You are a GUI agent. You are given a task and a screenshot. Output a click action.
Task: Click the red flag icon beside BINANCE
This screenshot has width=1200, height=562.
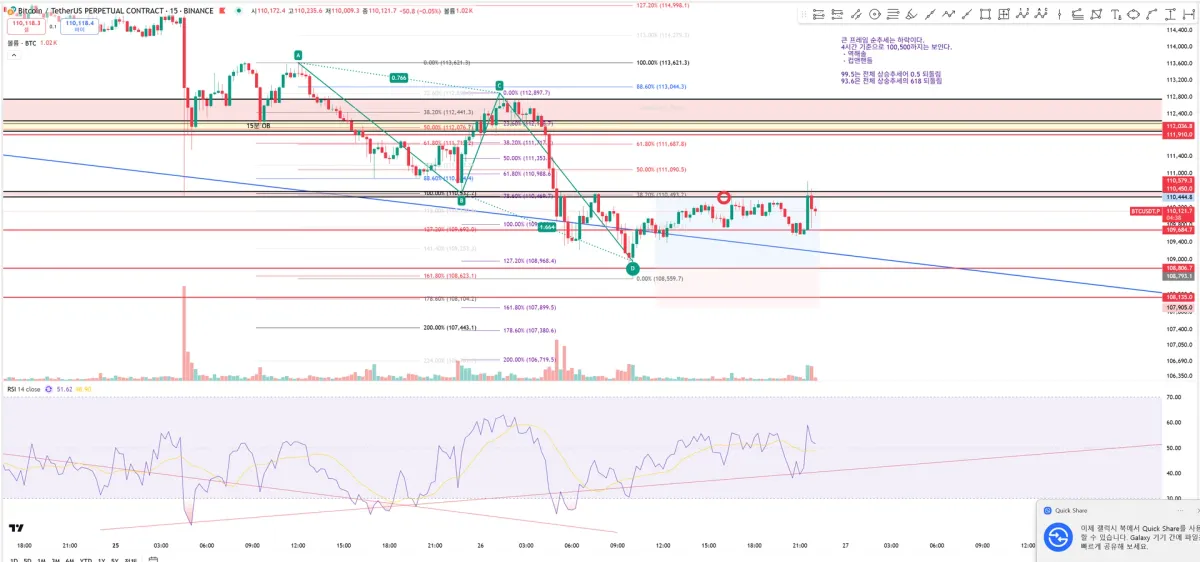[222, 11]
